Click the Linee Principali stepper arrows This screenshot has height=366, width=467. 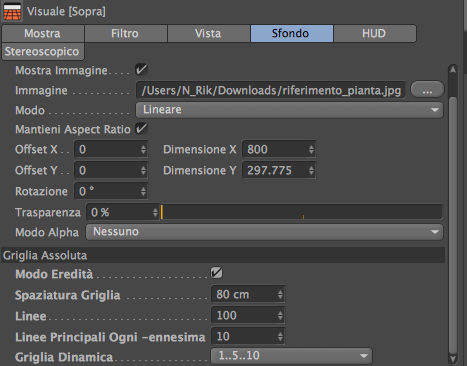[280, 337]
